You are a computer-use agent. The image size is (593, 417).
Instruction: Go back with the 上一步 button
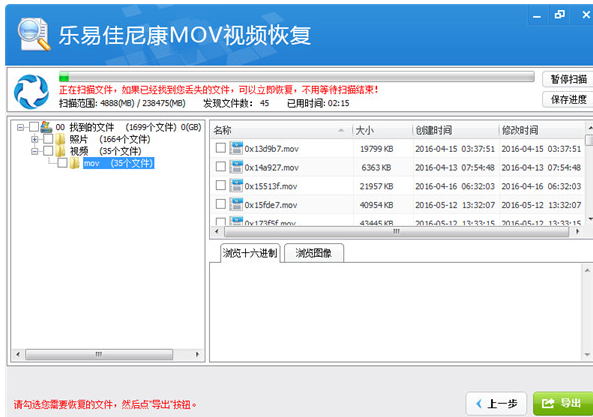point(497,404)
